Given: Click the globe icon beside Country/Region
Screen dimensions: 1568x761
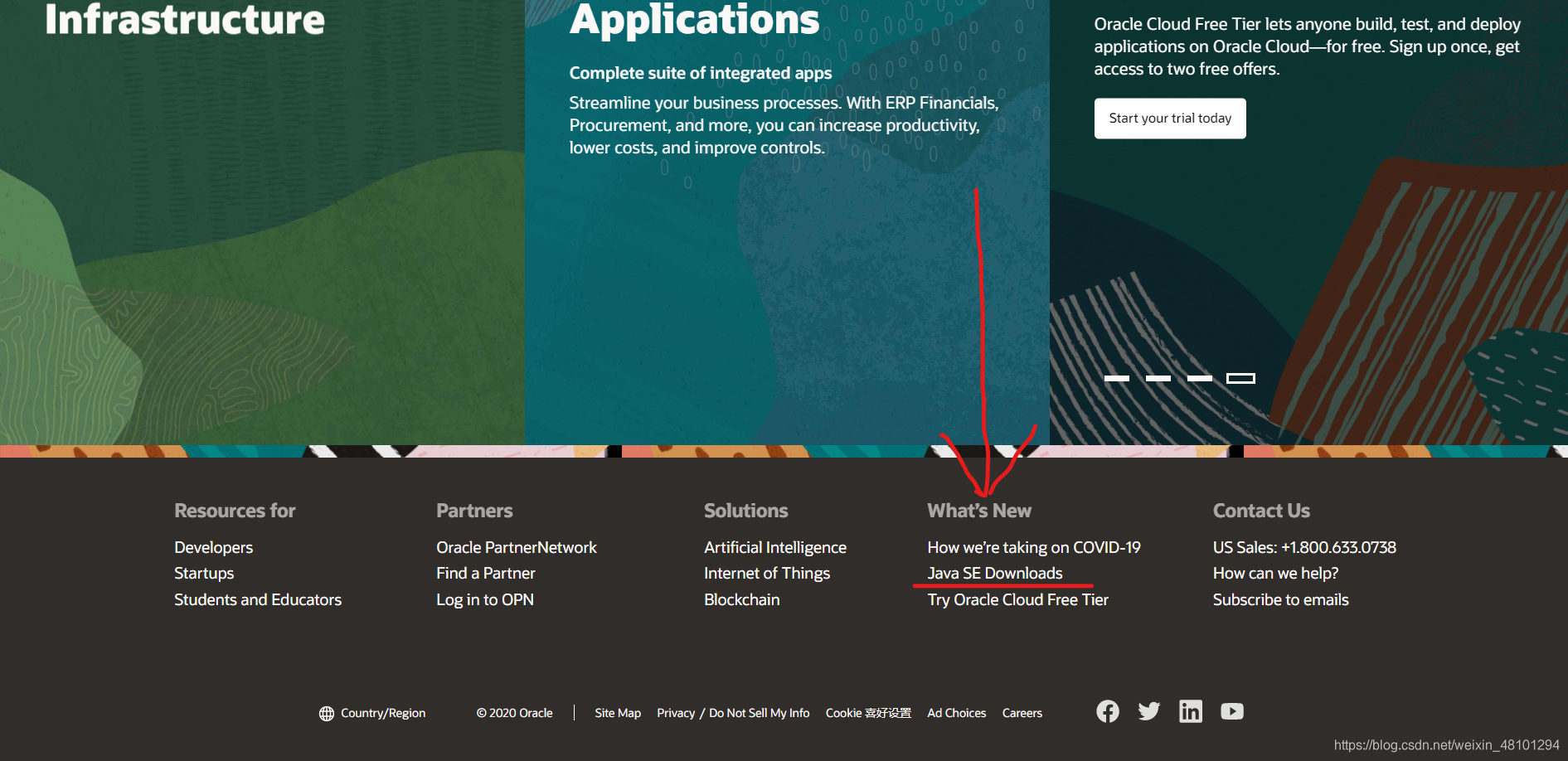Looking at the screenshot, I should (x=327, y=713).
